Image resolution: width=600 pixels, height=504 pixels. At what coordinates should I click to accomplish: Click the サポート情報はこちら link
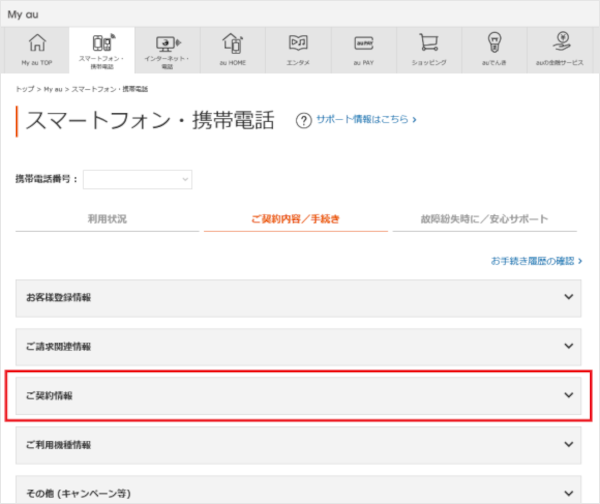[x=365, y=119]
